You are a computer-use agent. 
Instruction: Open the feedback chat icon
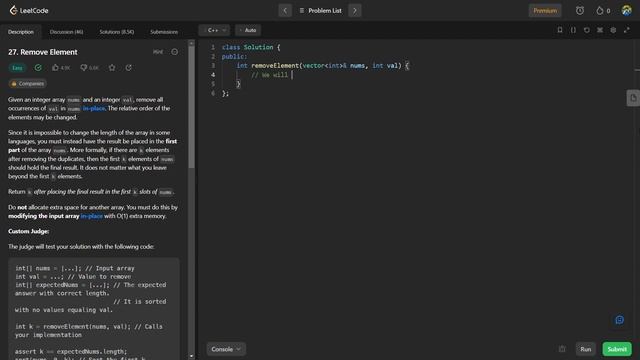tap(619, 320)
